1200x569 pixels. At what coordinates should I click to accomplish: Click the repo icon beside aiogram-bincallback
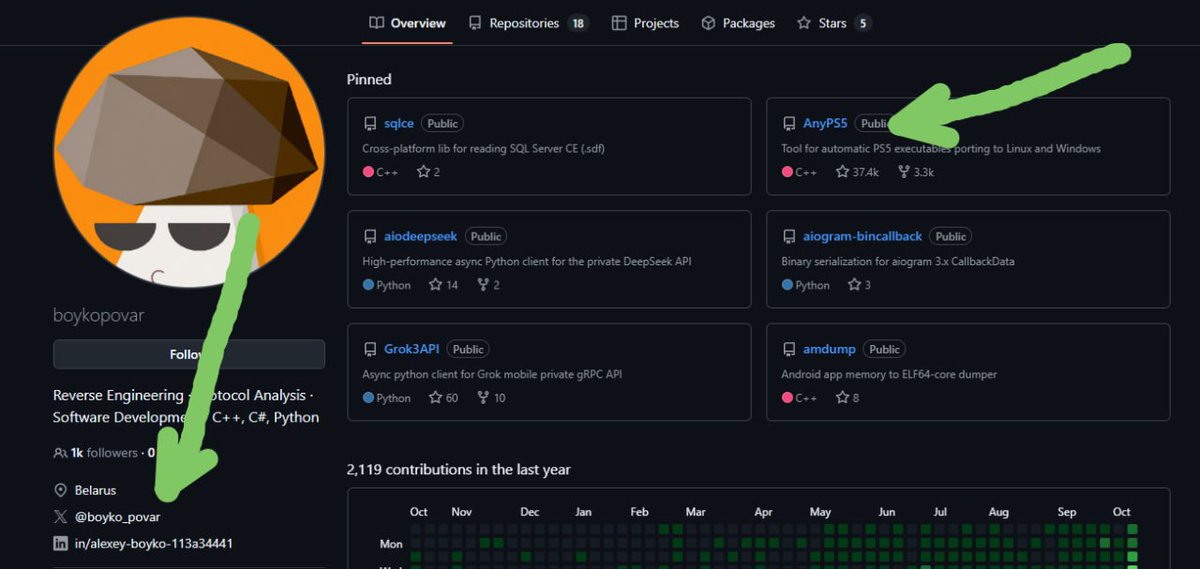point(789,237)
